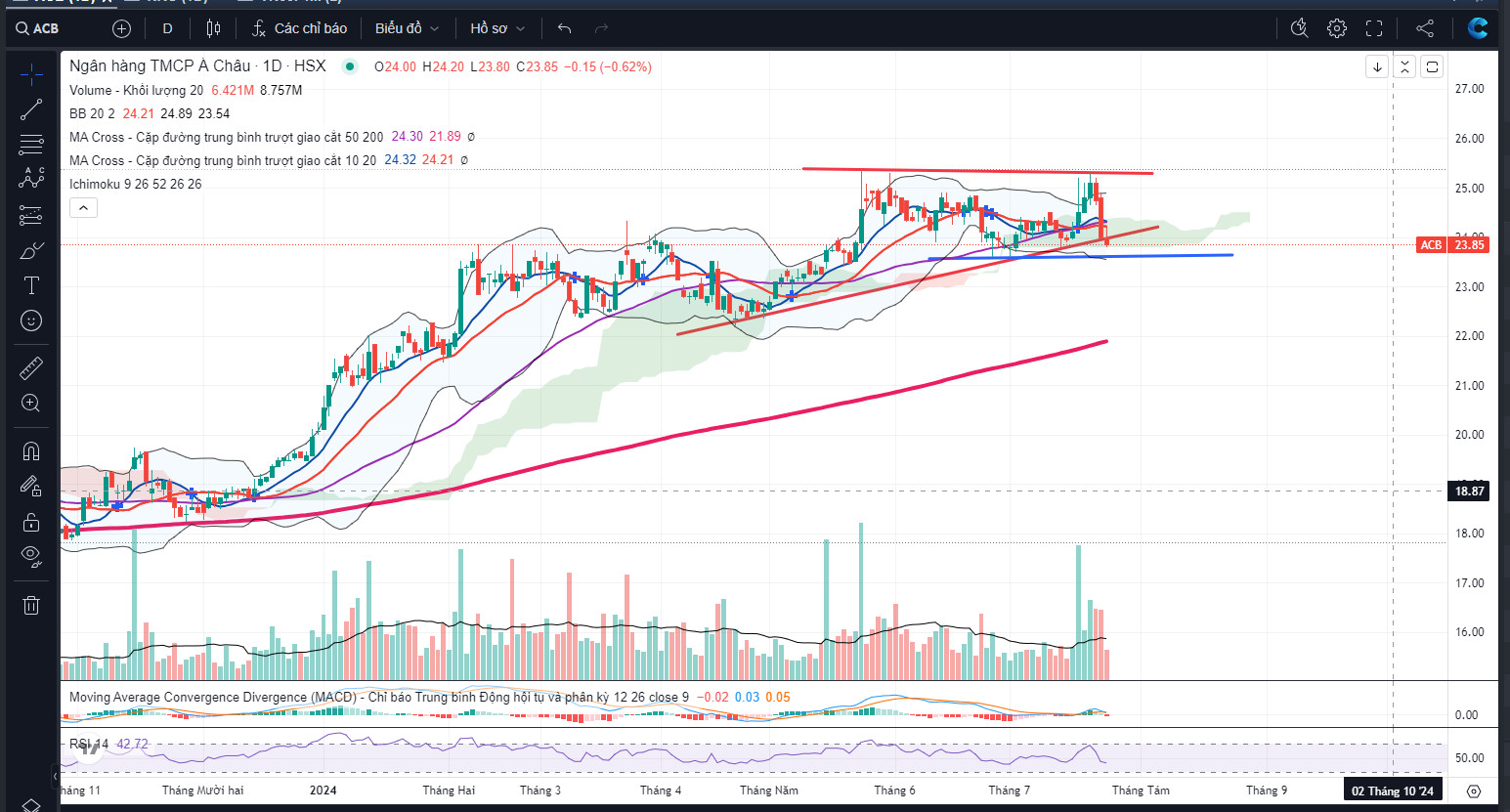
Task: Click Tháng 6 time axis label
Action: (x=894, y=791)
